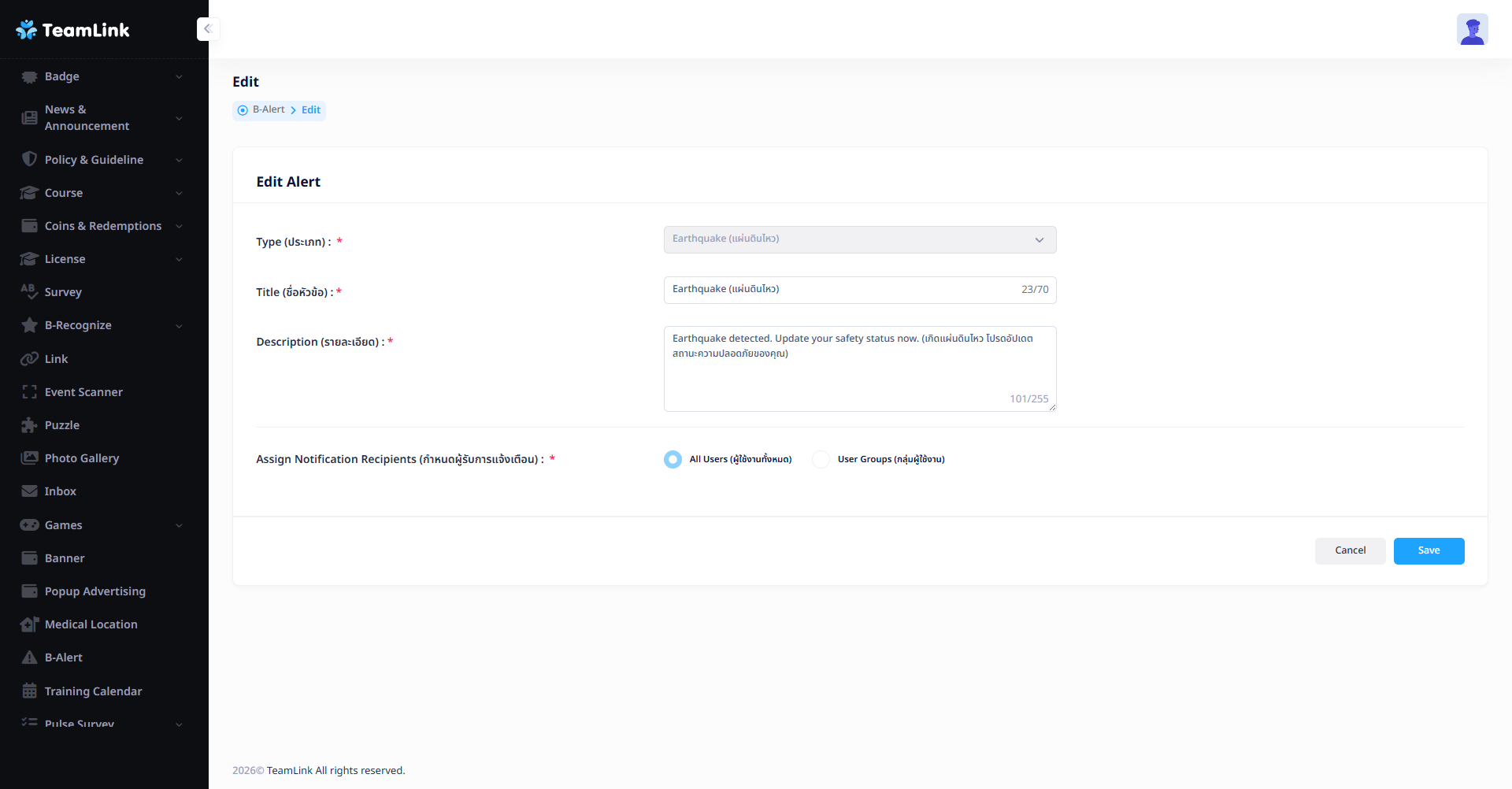This screenshot has height=789, width=1512.
Task: Click the sidebar collapse arrow icon
Action: point(208,29)
